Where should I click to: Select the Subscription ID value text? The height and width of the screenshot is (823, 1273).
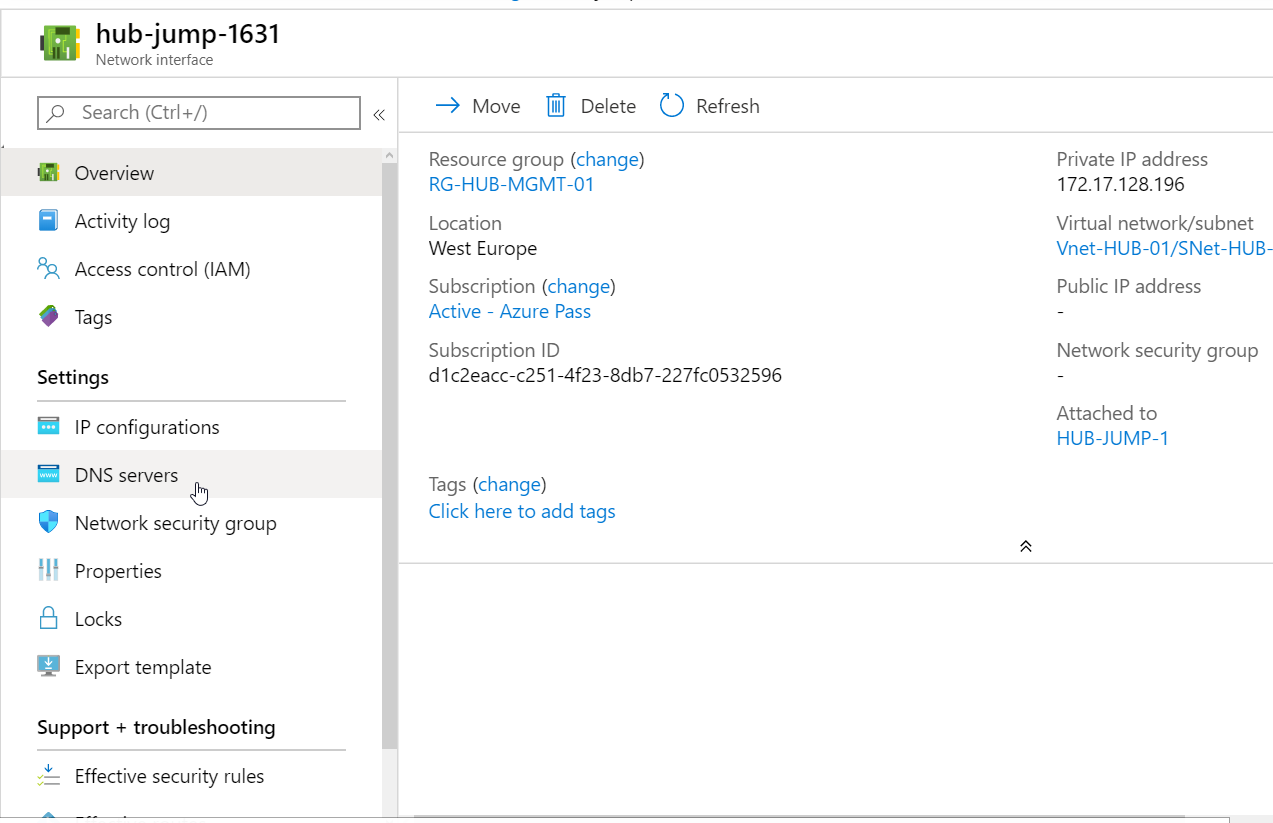(605, 375)
